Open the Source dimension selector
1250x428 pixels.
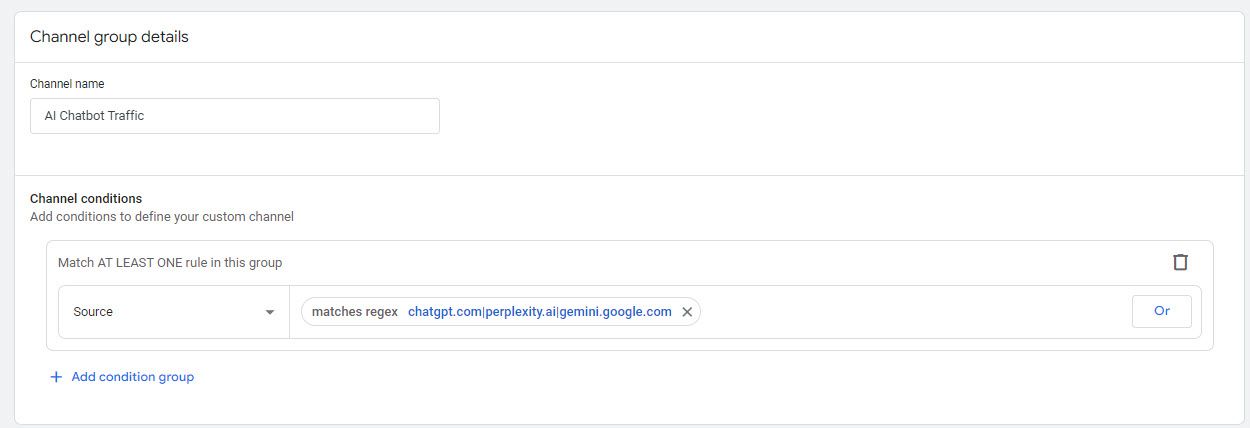coord(173,312)
